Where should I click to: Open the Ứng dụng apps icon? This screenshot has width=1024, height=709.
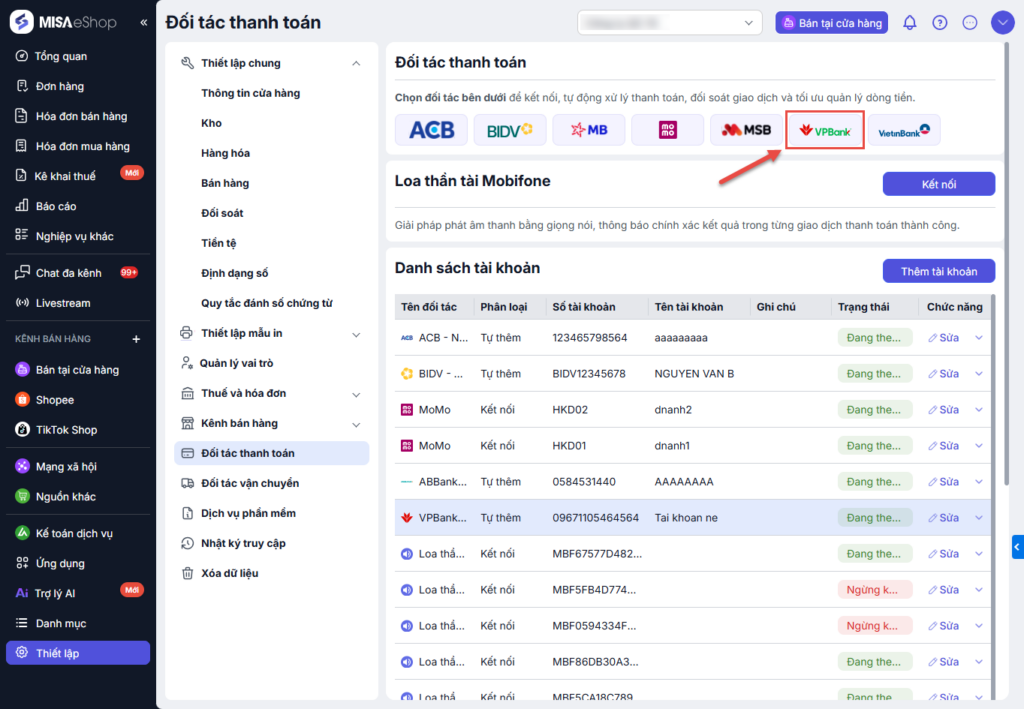22,563
